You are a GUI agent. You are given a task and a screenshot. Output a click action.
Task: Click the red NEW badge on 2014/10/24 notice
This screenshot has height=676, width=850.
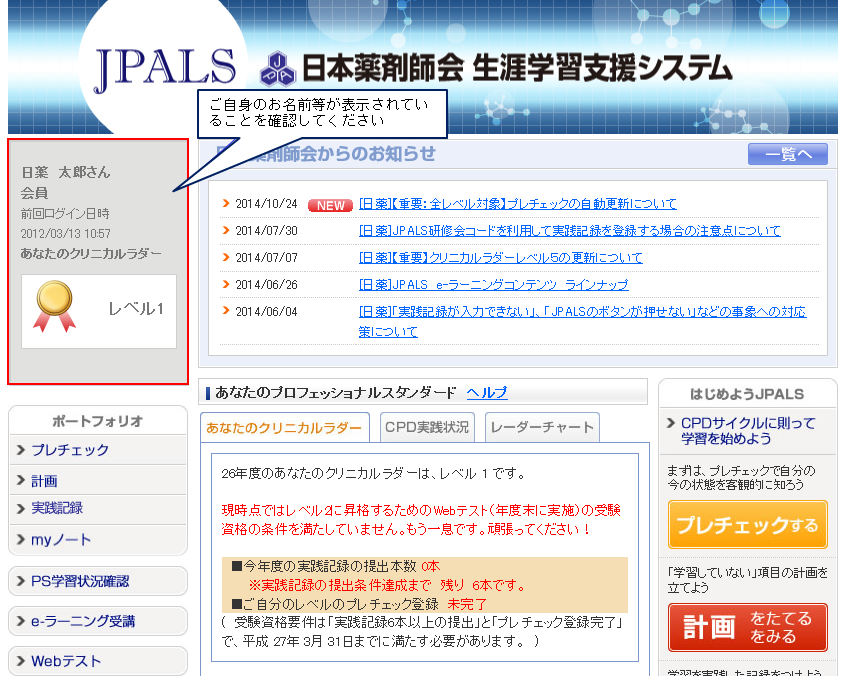[330, 205]
